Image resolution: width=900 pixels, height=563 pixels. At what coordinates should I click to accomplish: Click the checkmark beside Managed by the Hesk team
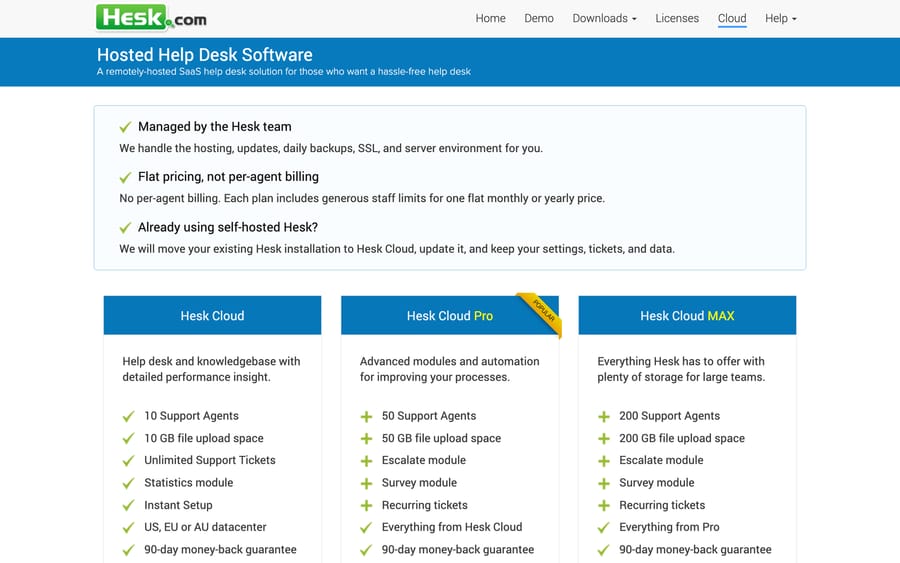[125, 127]
